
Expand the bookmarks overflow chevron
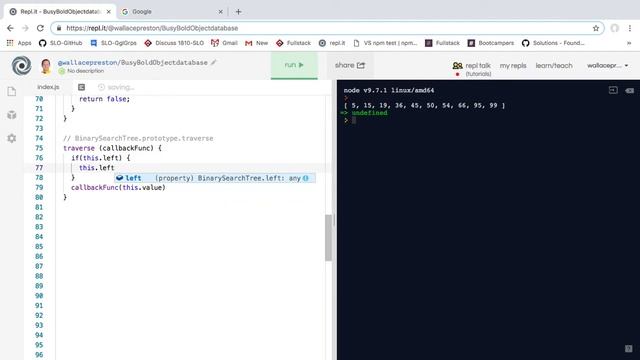(629, 43)
